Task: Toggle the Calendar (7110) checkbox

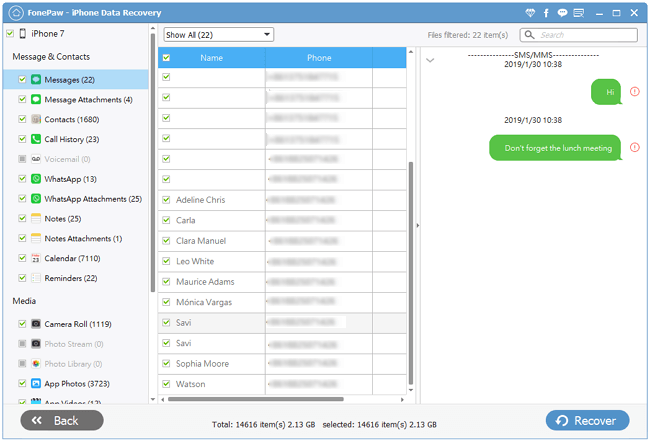Action: pos(22,258)
